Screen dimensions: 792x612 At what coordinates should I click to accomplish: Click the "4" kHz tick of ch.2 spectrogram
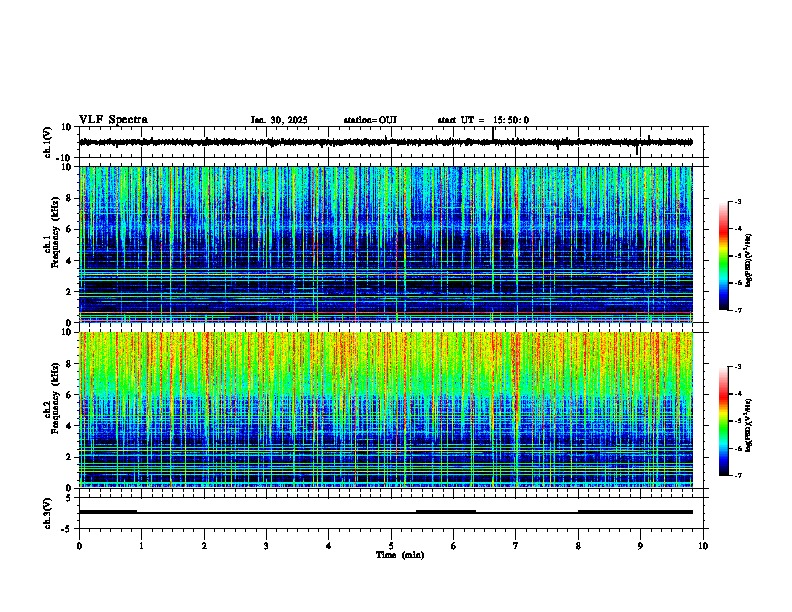[70, 426]
